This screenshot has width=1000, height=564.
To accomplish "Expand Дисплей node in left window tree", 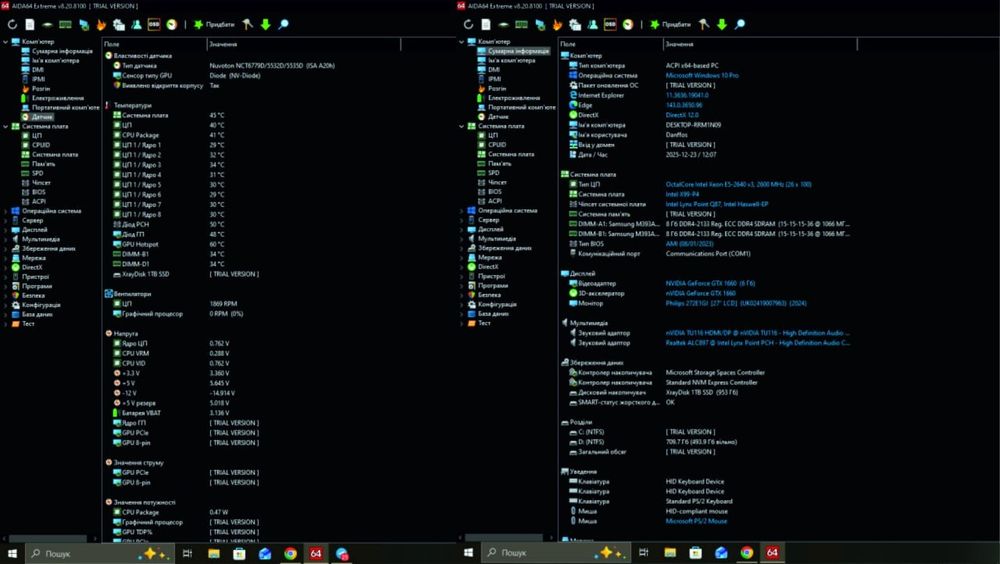I will click(6, 230).
